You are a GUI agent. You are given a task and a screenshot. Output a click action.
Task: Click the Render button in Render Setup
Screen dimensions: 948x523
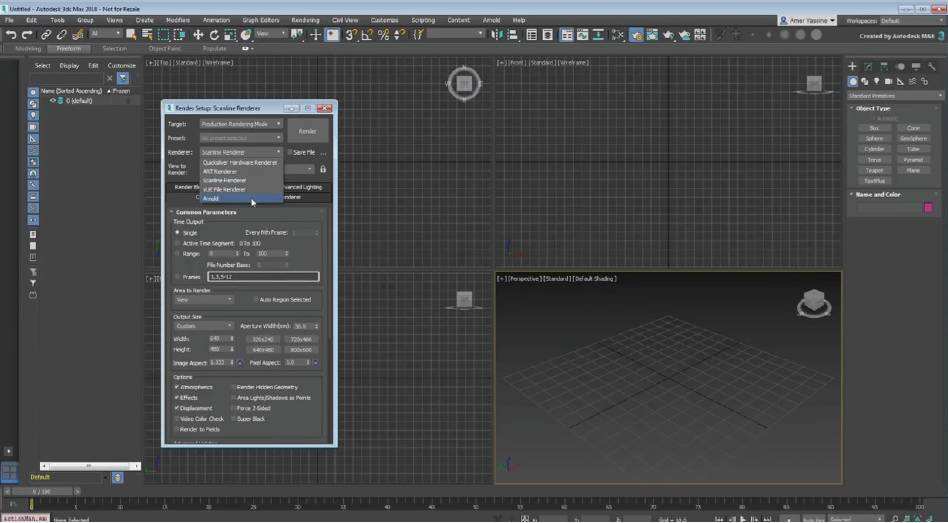pos(307,131)
